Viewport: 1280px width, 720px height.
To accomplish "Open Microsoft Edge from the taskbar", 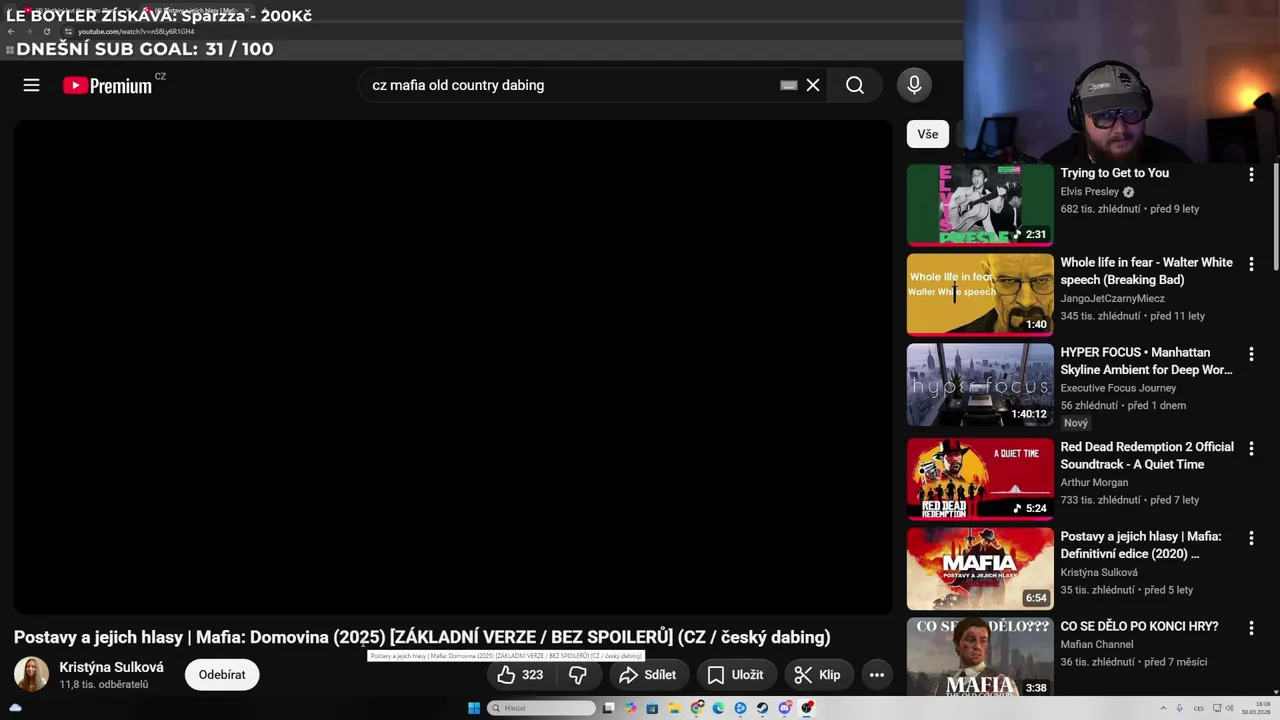I will [718, 708].
